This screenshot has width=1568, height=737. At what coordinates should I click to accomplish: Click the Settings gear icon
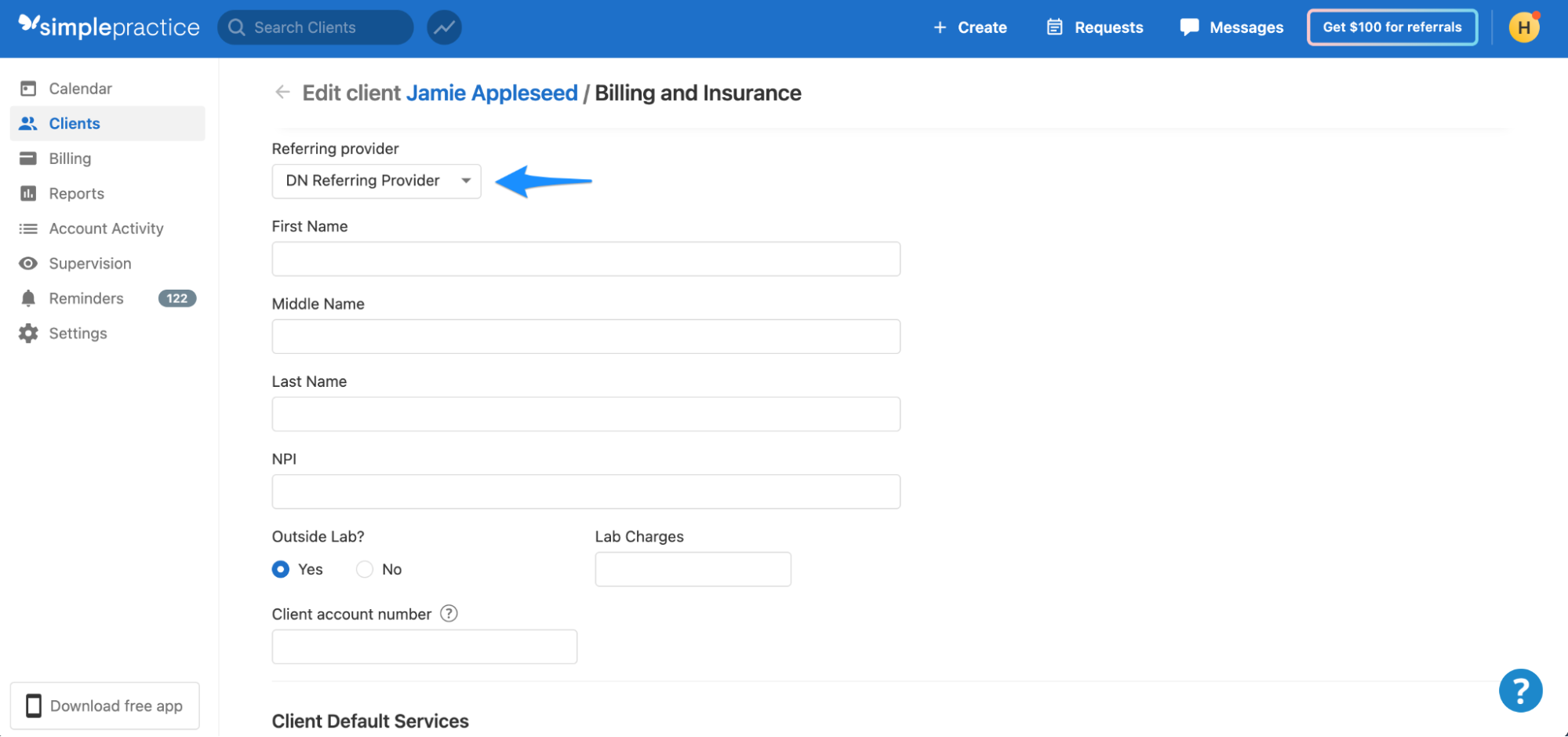click(x=28, y=334)
